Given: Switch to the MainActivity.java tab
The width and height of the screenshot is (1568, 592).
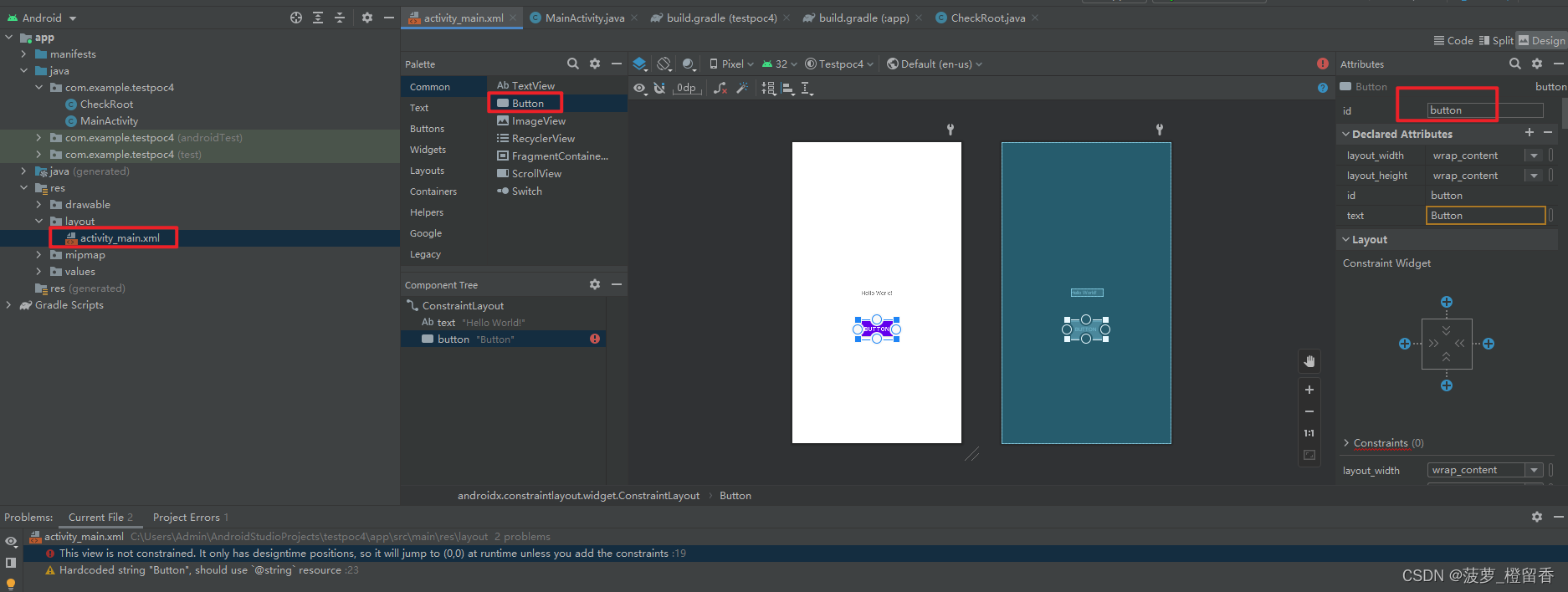Looking at the screenshot, I should coord(584,18).
